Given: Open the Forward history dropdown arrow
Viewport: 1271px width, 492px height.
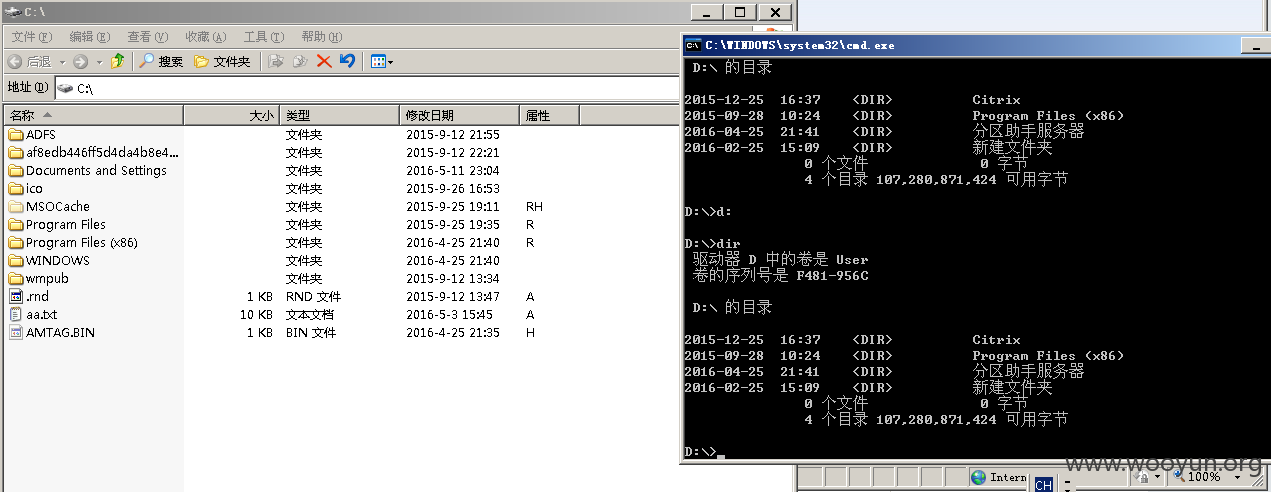Looking at the screenshot, I should pos(98,62).
